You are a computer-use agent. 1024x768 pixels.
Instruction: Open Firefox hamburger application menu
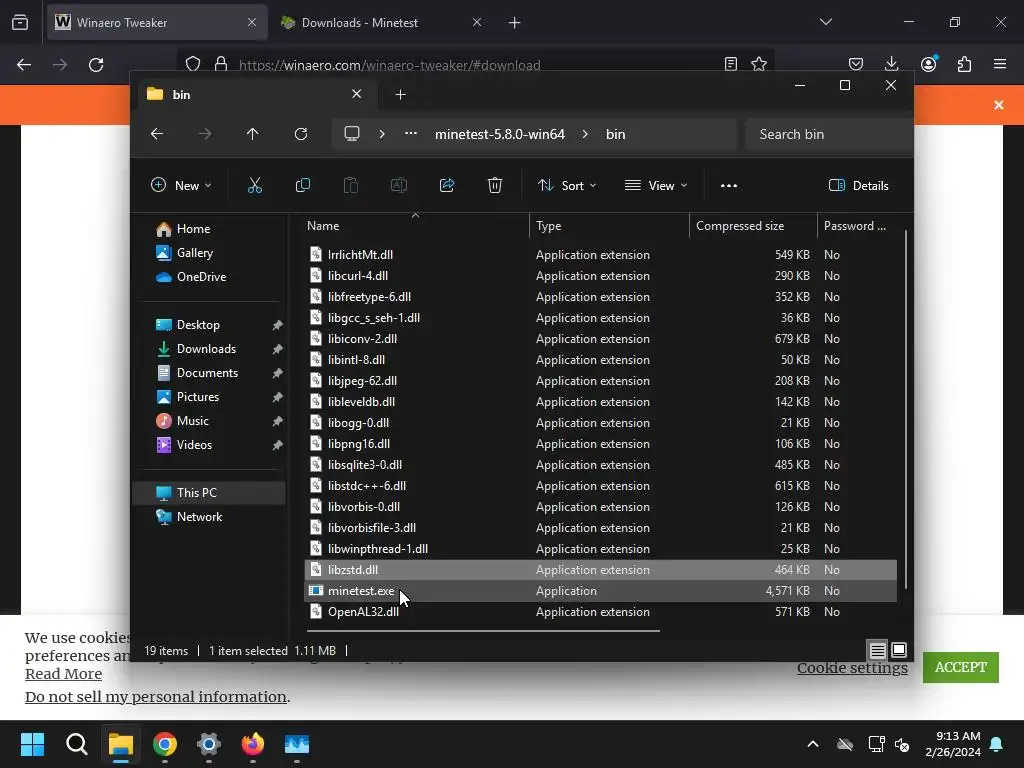(1000, 64)
